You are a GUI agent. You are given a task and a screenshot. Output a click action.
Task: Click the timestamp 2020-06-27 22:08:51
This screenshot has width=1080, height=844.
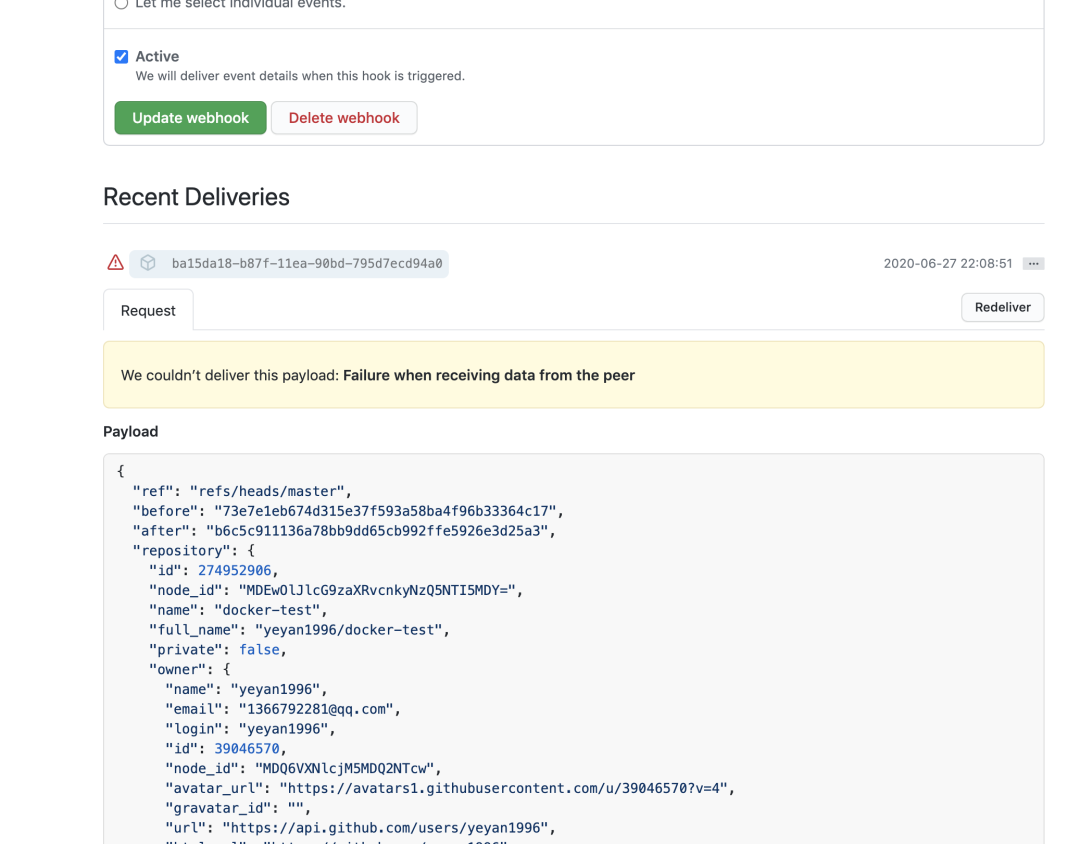(947, 262)
